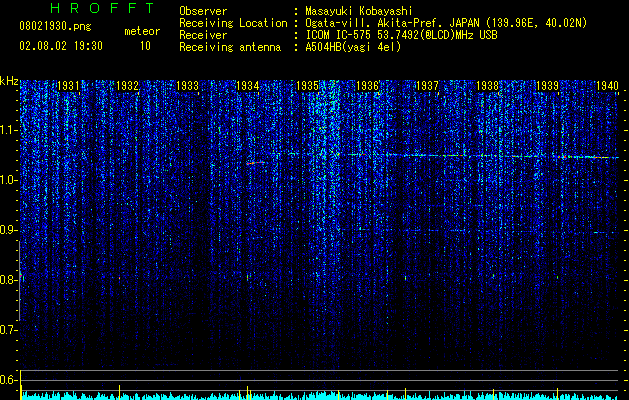Click the date stamp 02.08.02 19:30
This screenshot has width=629, height=400.
click(61, 46)
